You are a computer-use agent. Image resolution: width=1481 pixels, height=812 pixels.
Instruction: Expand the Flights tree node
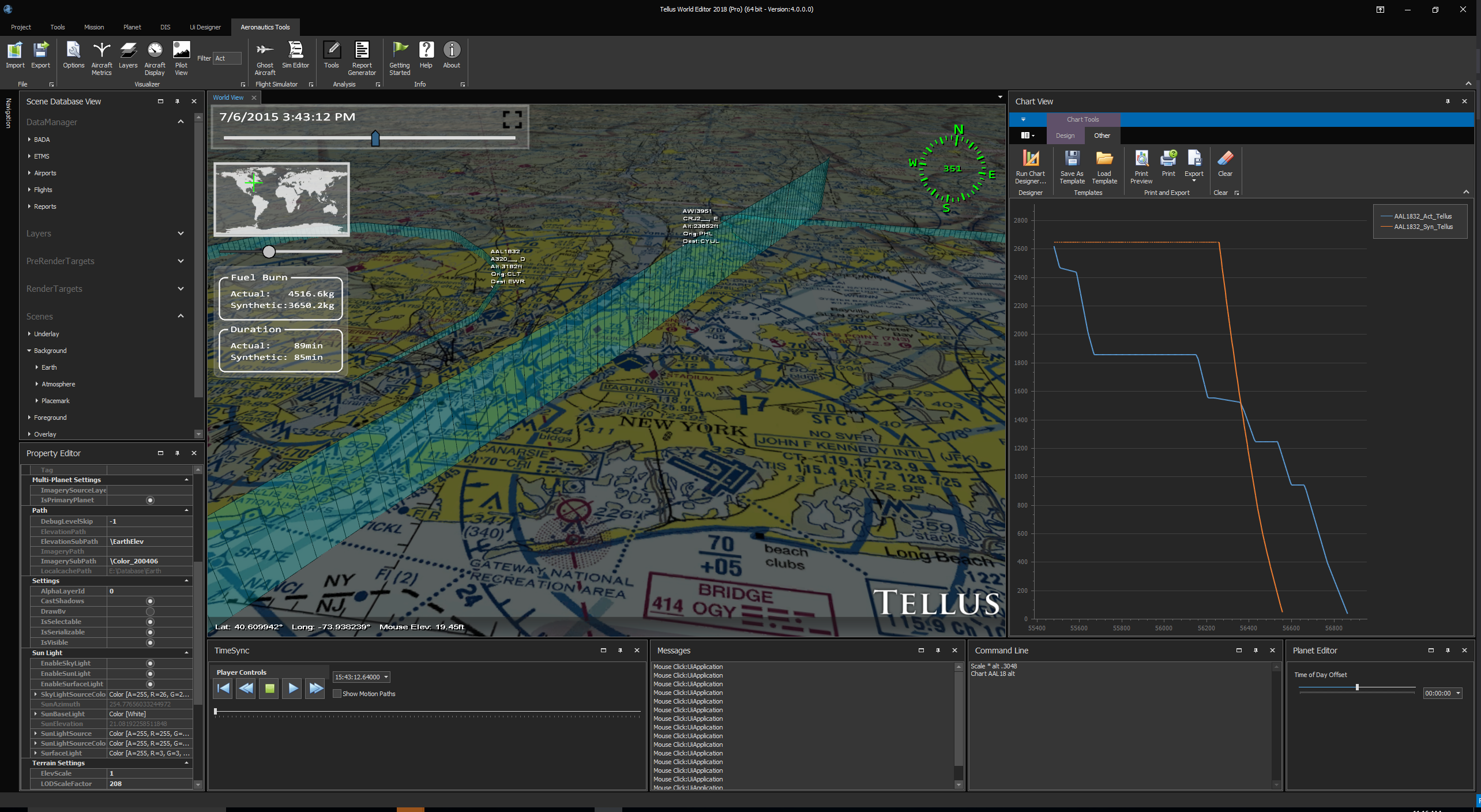29,190
